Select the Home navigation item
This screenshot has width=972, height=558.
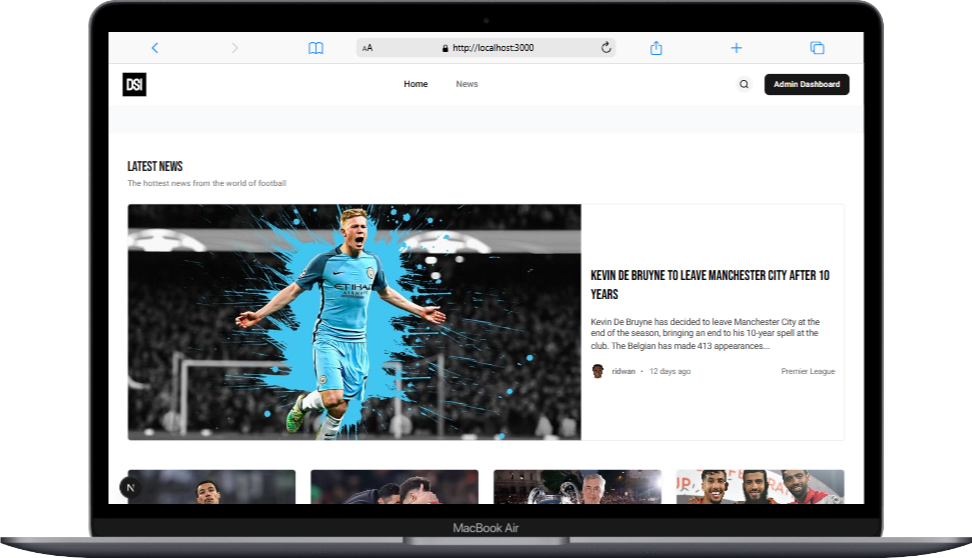point(415,84)
